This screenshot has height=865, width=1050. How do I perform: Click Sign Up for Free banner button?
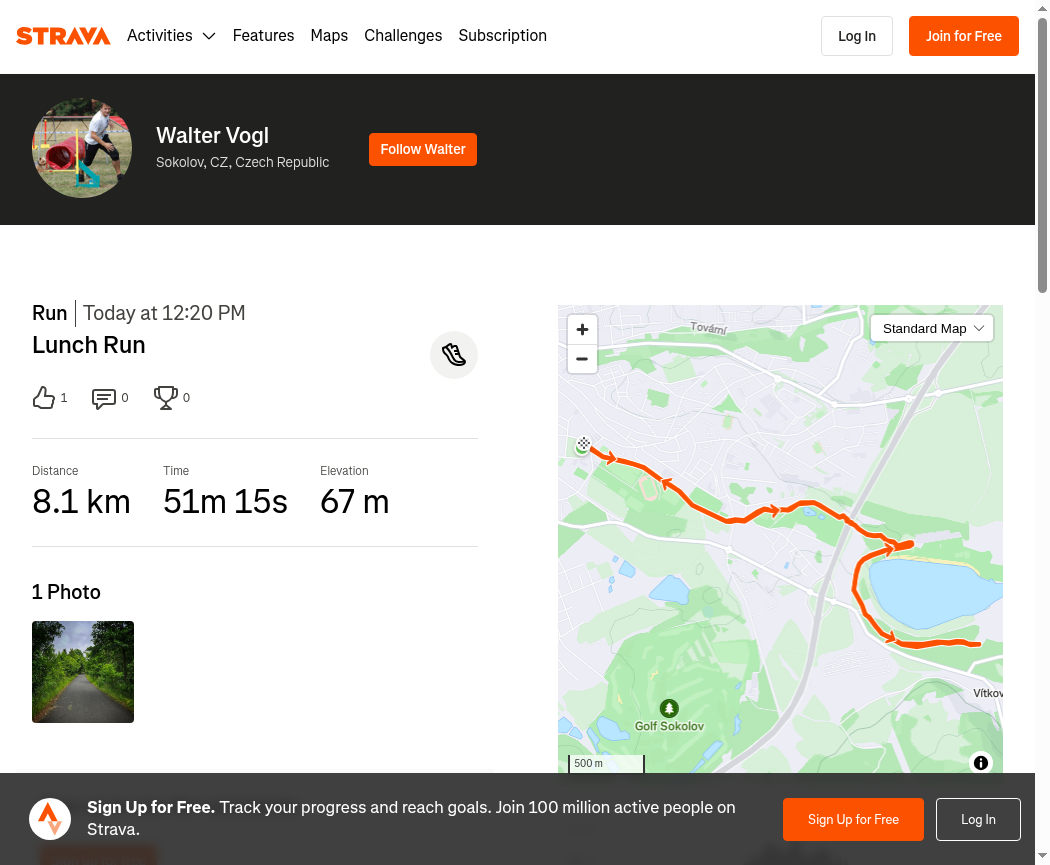[x=853, y=819]
